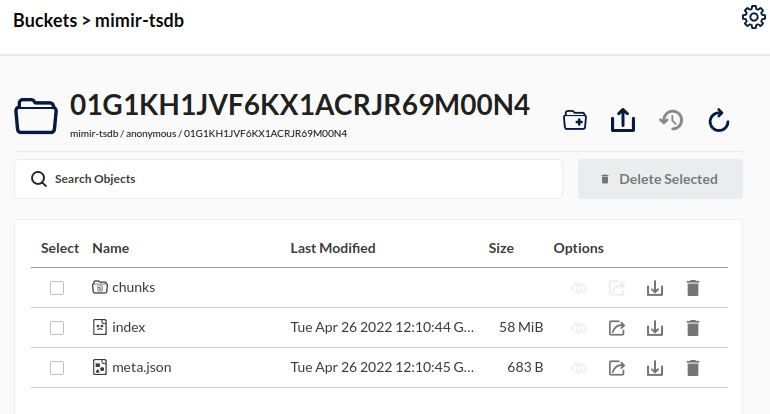Share the meta.json file
The image size is (770, 414).
[617, 368]
